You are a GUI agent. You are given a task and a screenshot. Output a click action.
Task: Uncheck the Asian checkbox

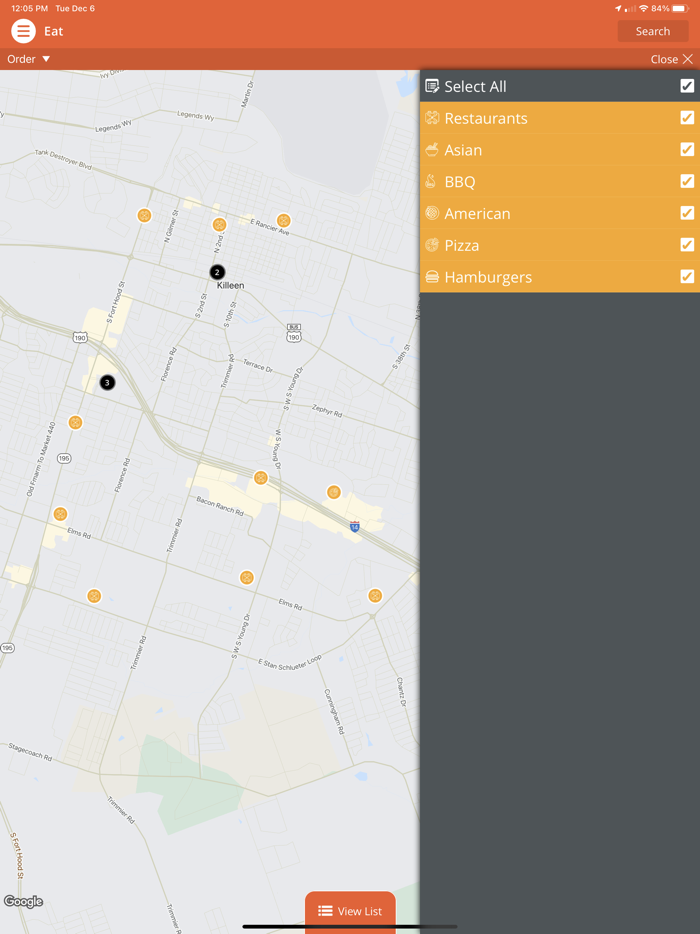point(687,149)
